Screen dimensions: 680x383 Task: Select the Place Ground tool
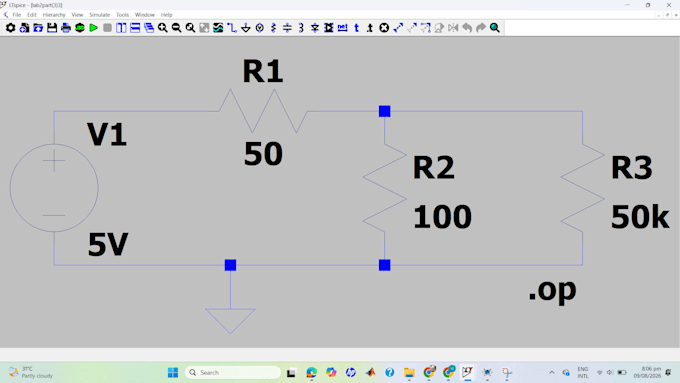246,28
